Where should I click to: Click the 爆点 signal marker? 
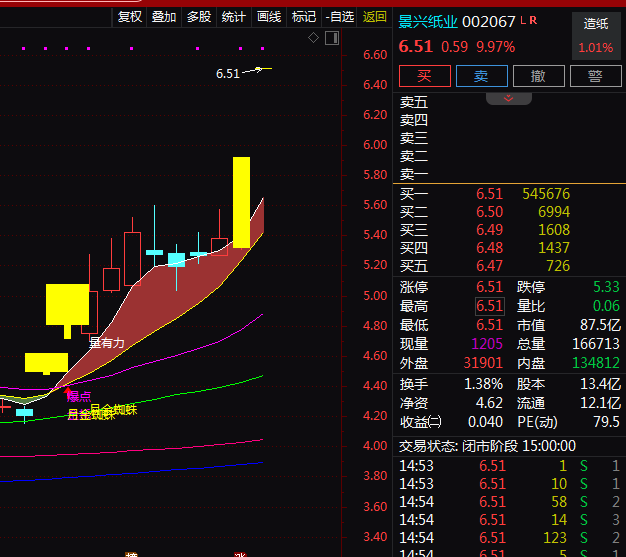pos(79,396)
